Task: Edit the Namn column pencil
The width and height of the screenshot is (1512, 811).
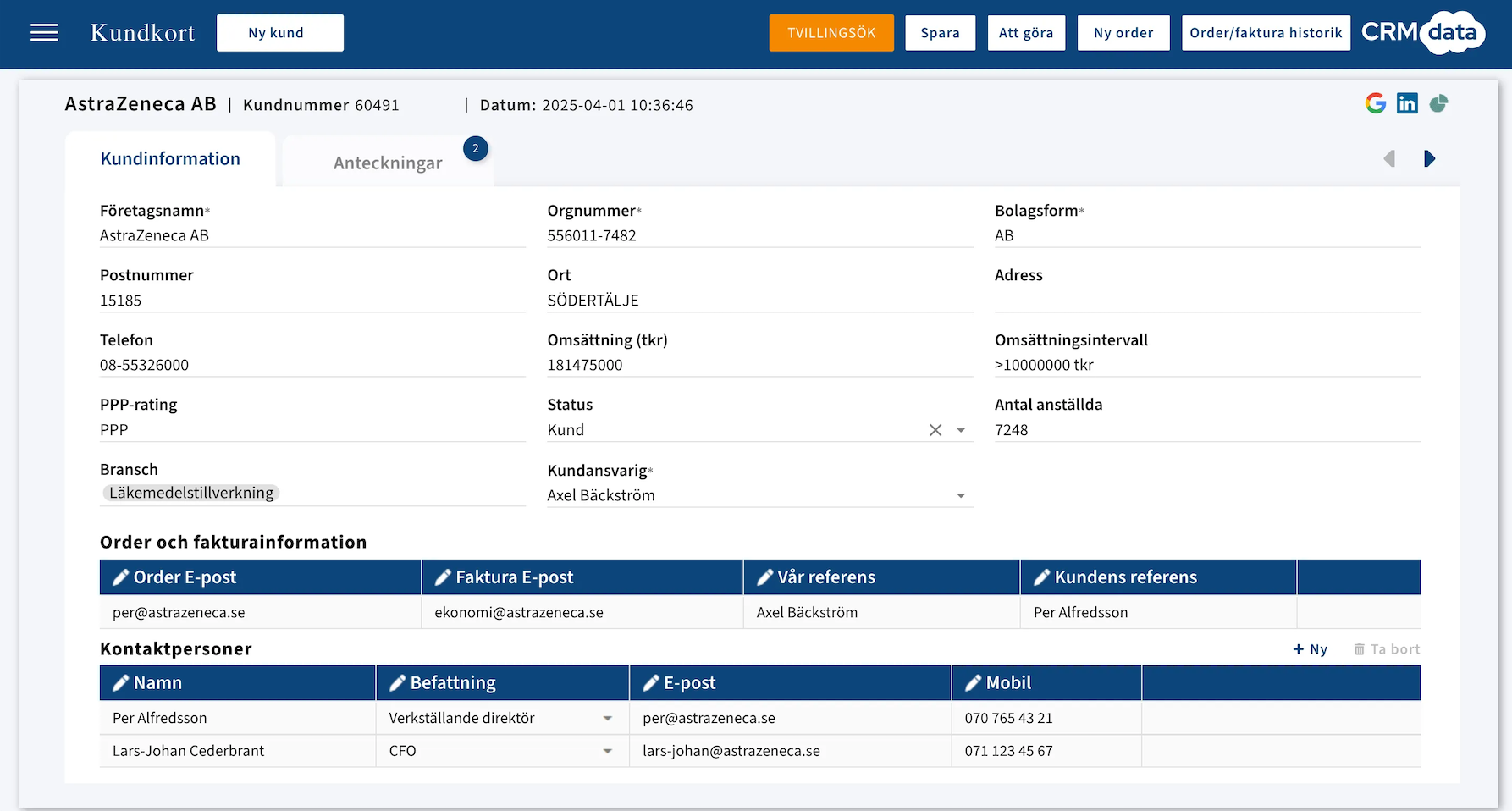Action: (x=121, y=683)
